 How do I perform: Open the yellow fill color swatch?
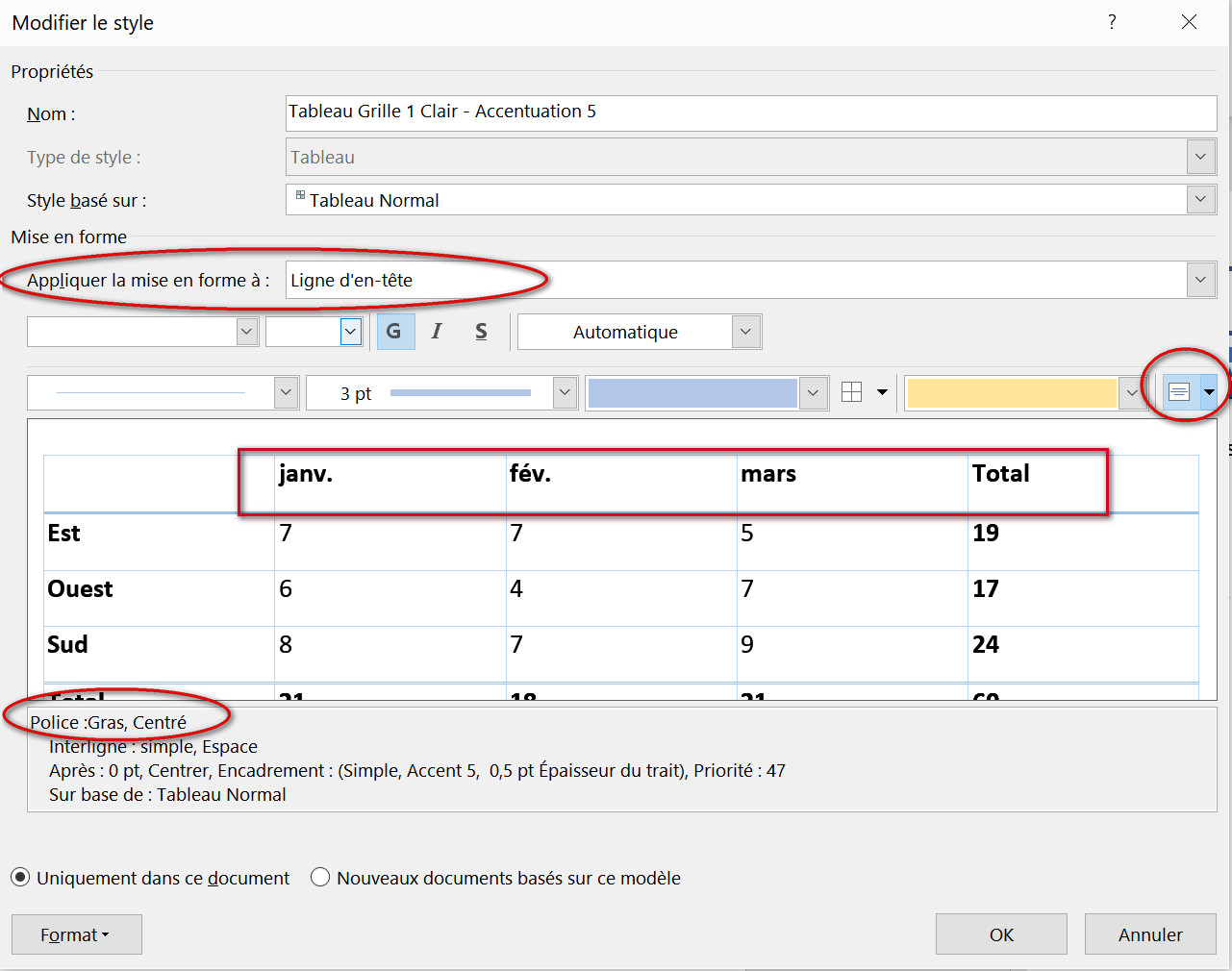[x=1012, y=392]
